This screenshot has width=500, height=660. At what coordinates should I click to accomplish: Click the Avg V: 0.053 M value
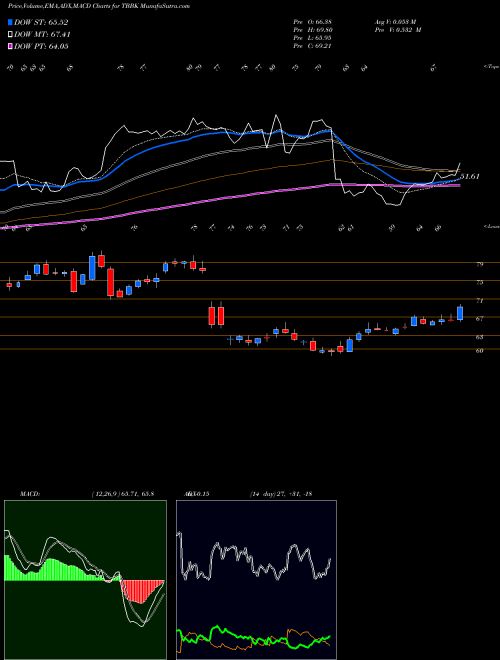pos(397,22)
